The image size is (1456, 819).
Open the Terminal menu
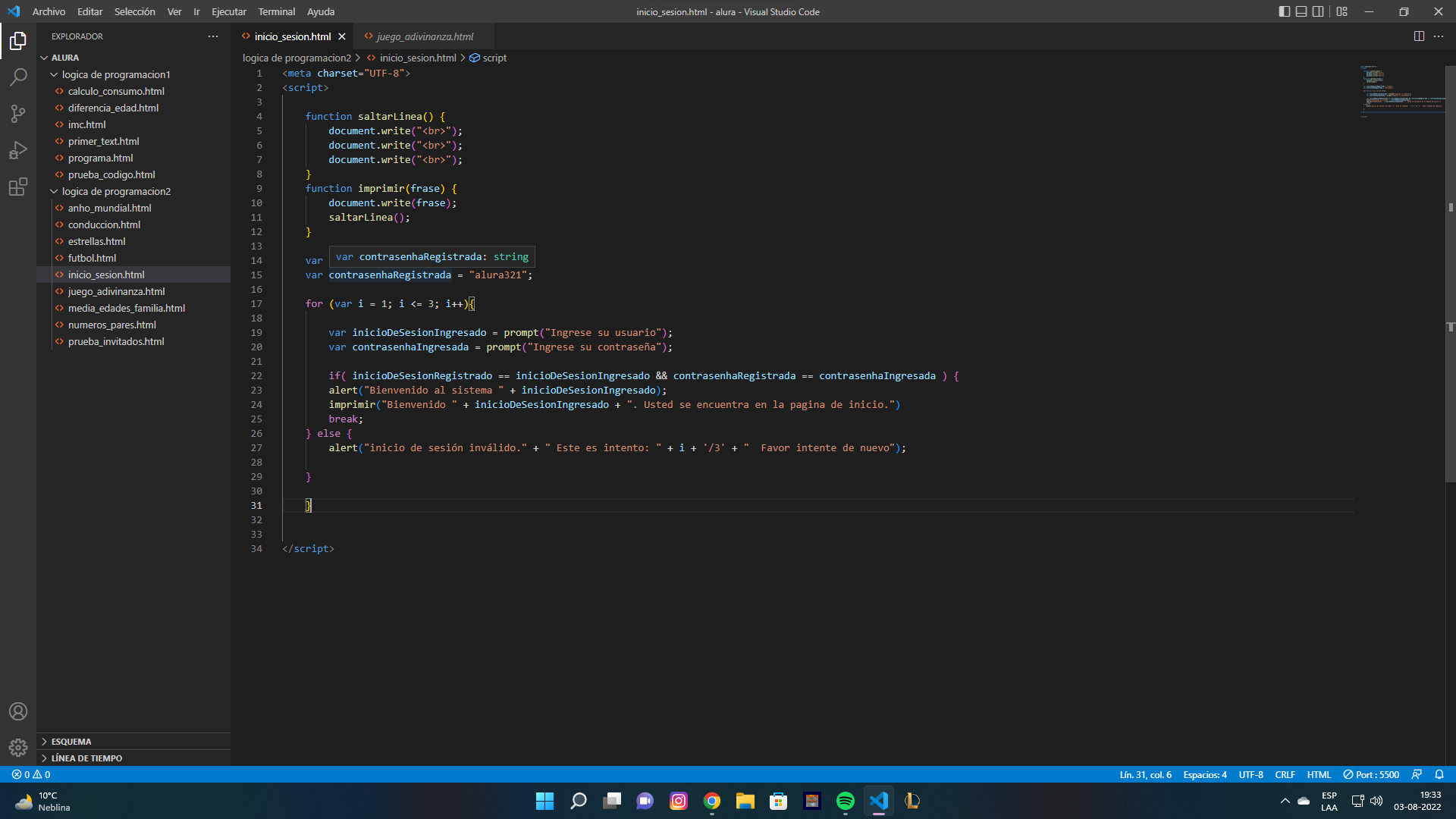tap(276, 11)
